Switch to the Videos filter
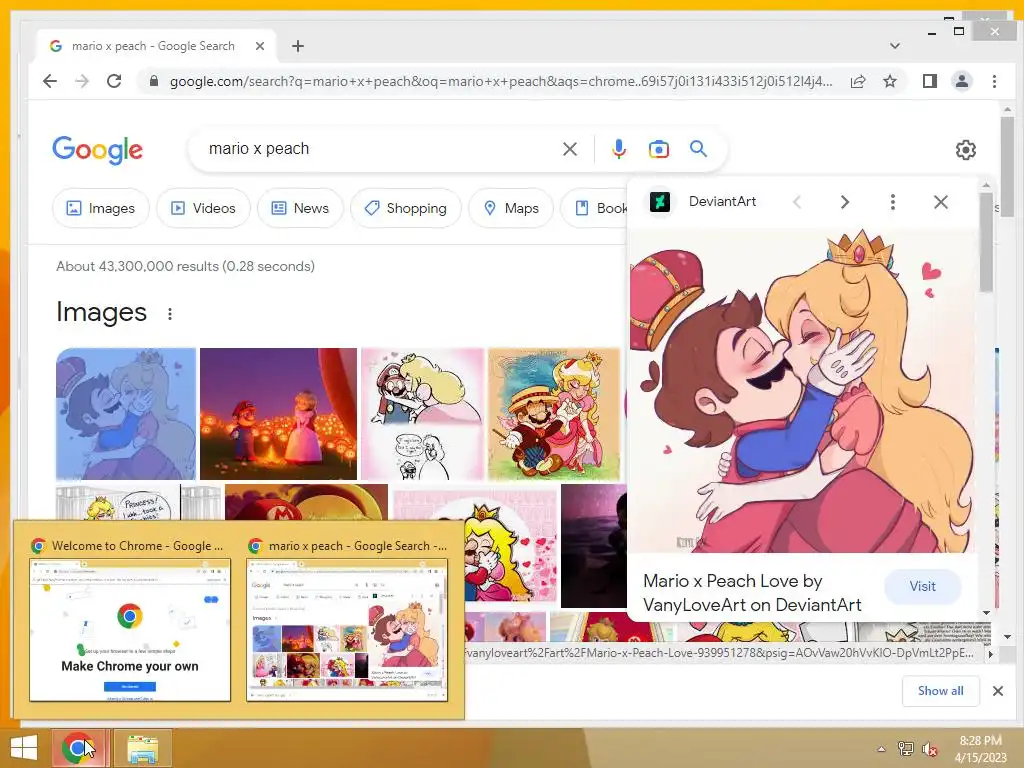Viewport: 1024px width, 768px height. point(203,208)
